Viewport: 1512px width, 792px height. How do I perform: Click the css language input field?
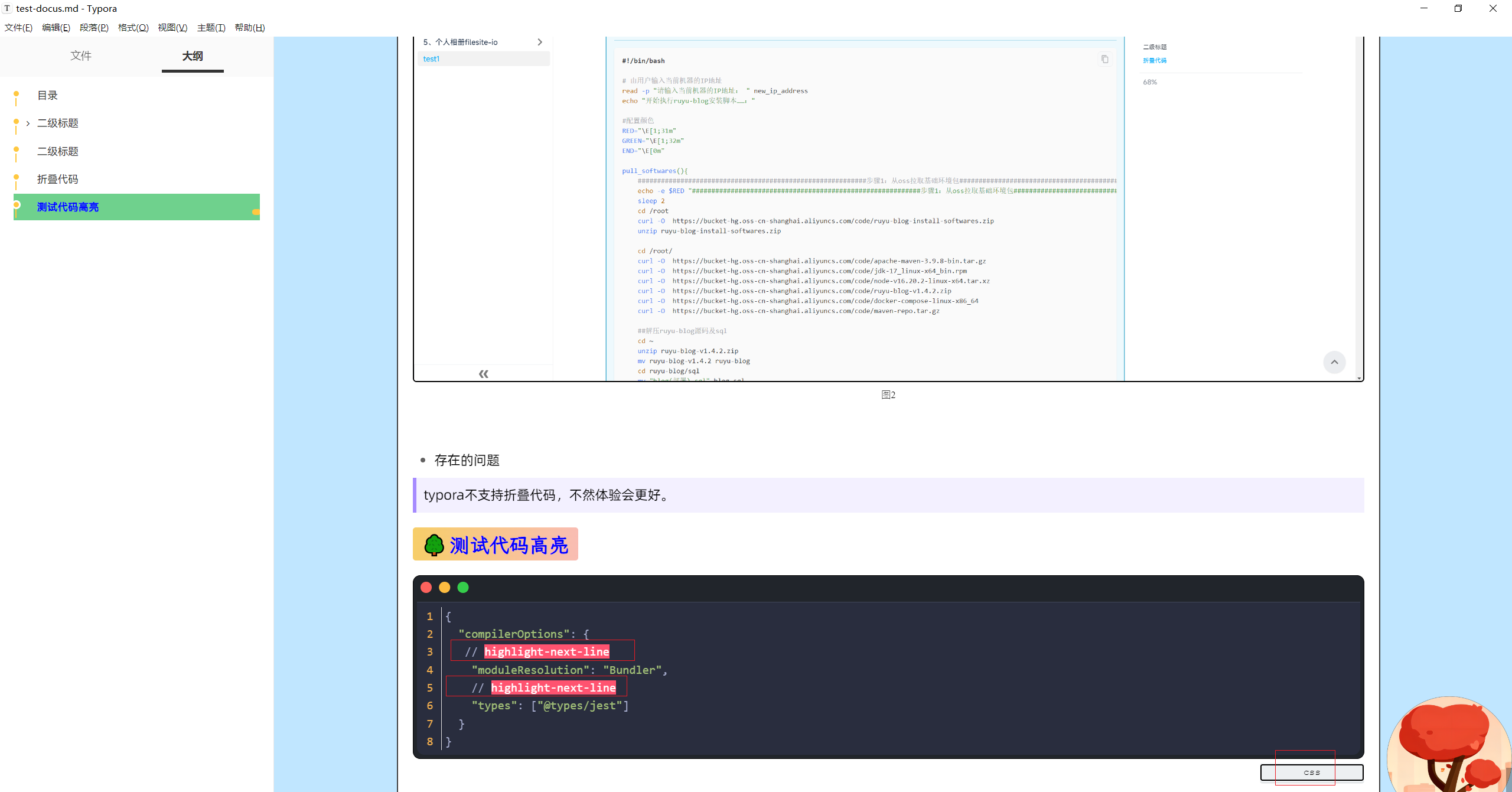(x=1312, y=772)
